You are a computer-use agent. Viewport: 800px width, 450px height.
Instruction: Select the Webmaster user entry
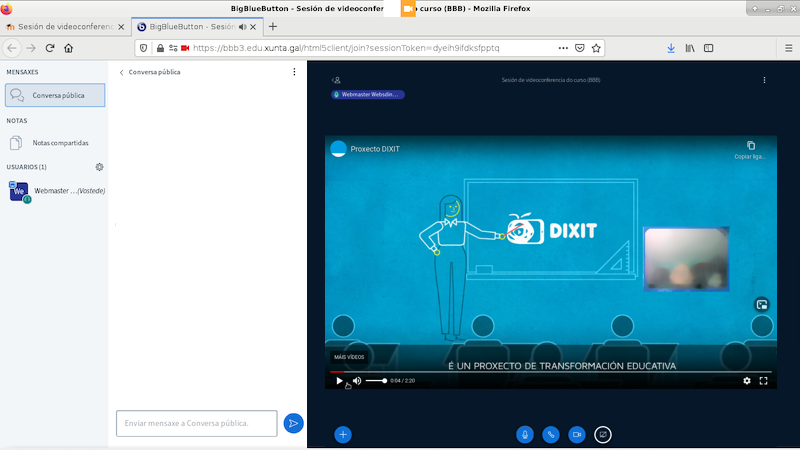(x=55, y=191)
